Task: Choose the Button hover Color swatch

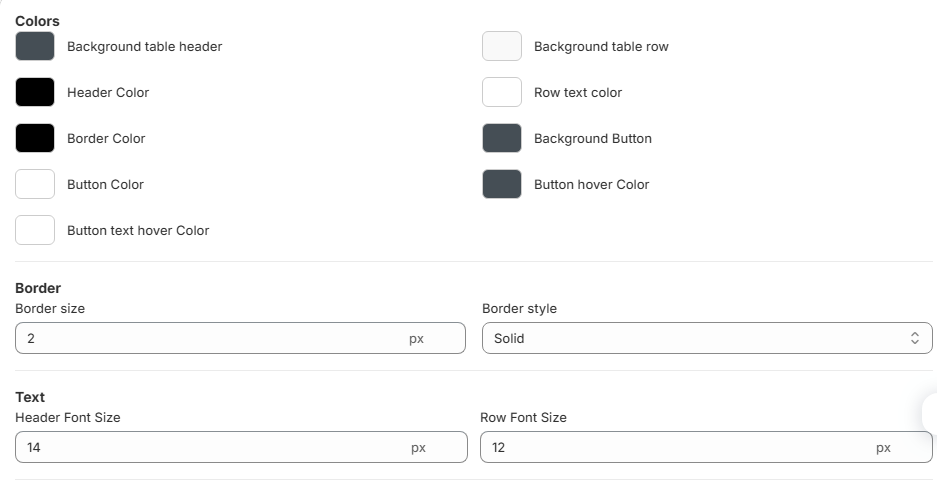Action: [502, 184]
